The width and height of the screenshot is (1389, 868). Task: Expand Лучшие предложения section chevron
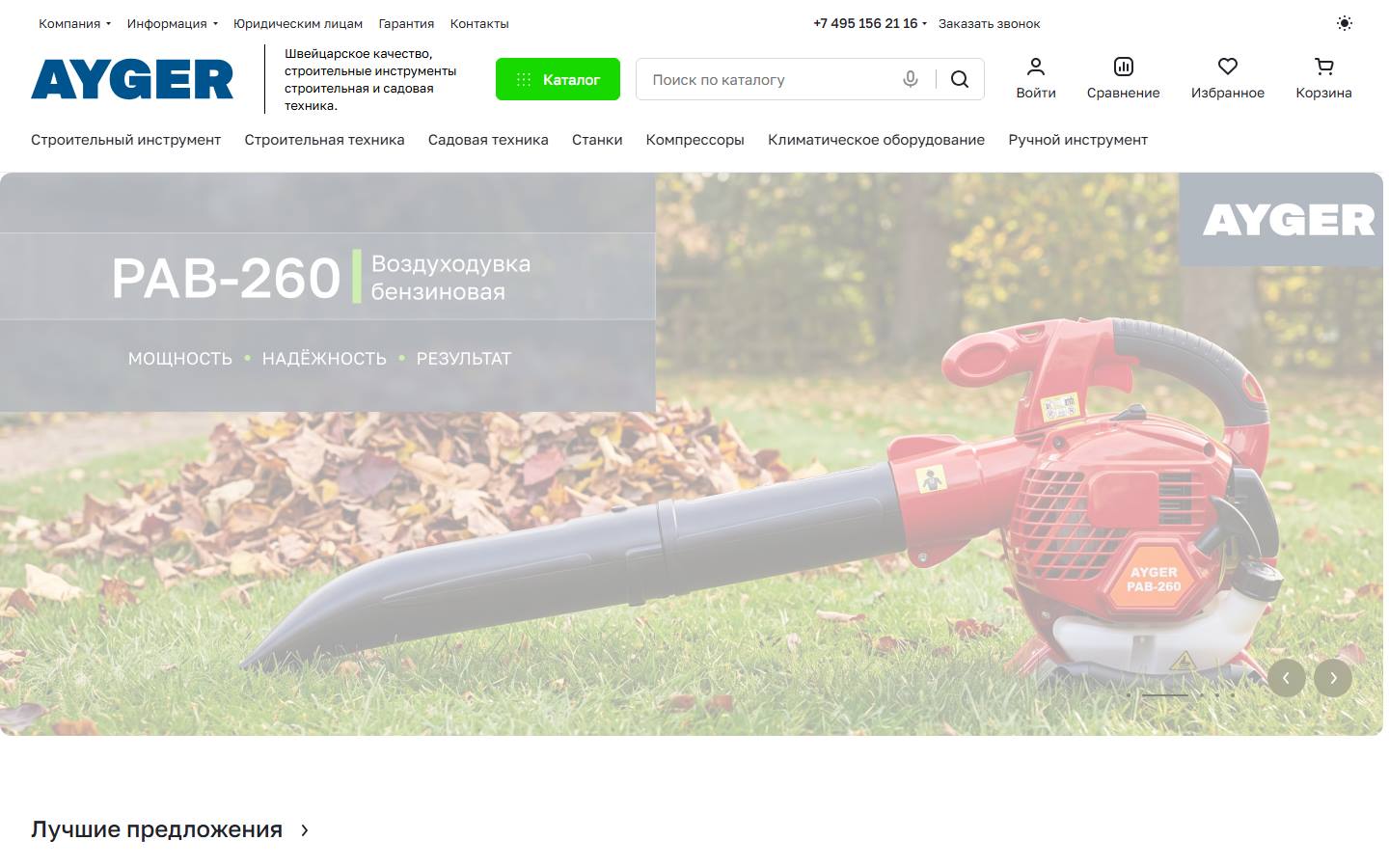(305, 829)
